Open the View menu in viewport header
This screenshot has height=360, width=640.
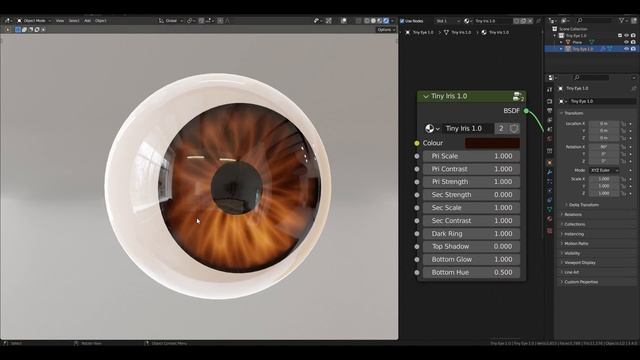[x=60, y=20]
